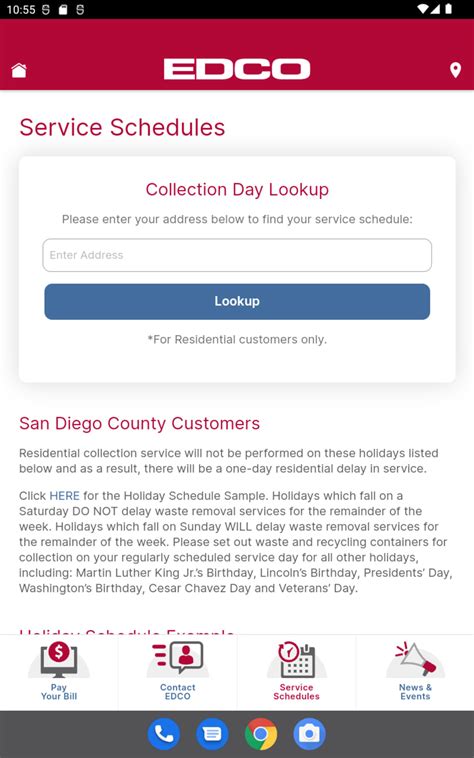Open News & Events megaphone icon
474x758 pixels.
point(415,659)
